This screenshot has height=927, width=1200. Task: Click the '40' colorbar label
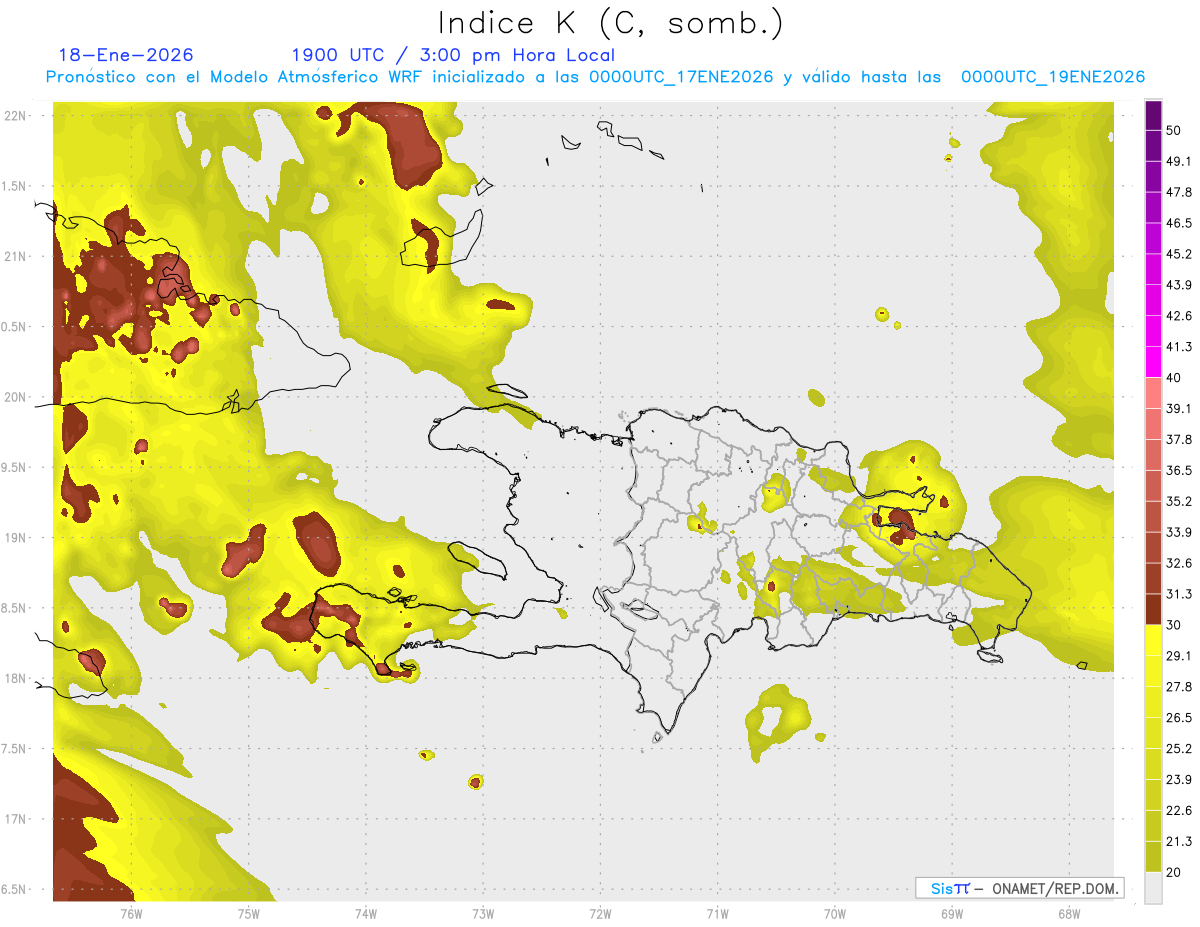click(x=1174, y=378)
